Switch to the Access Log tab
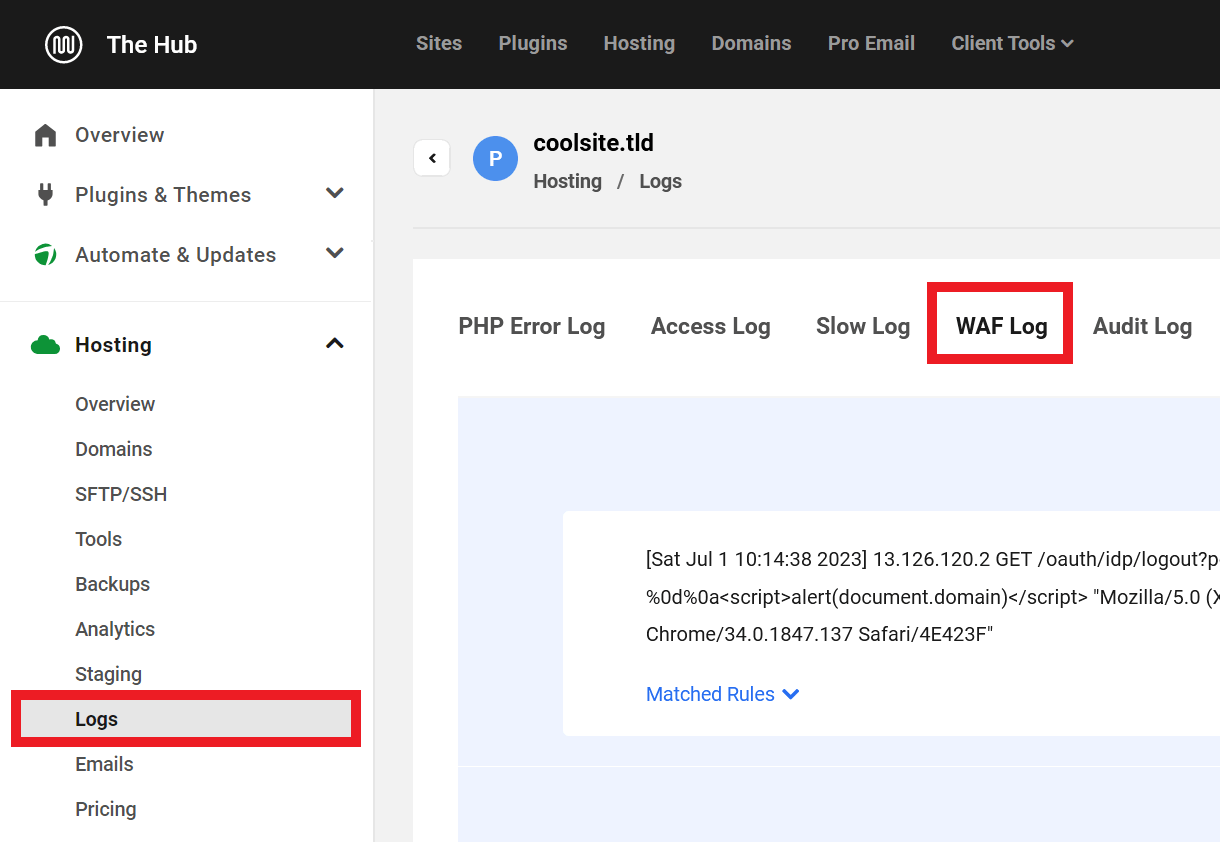Image resolution: width=1220 pixels, height=842 pixels. click(711, 326)
